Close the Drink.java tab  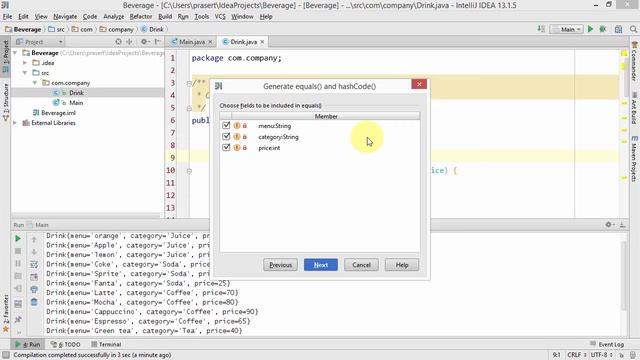point(262,42)
